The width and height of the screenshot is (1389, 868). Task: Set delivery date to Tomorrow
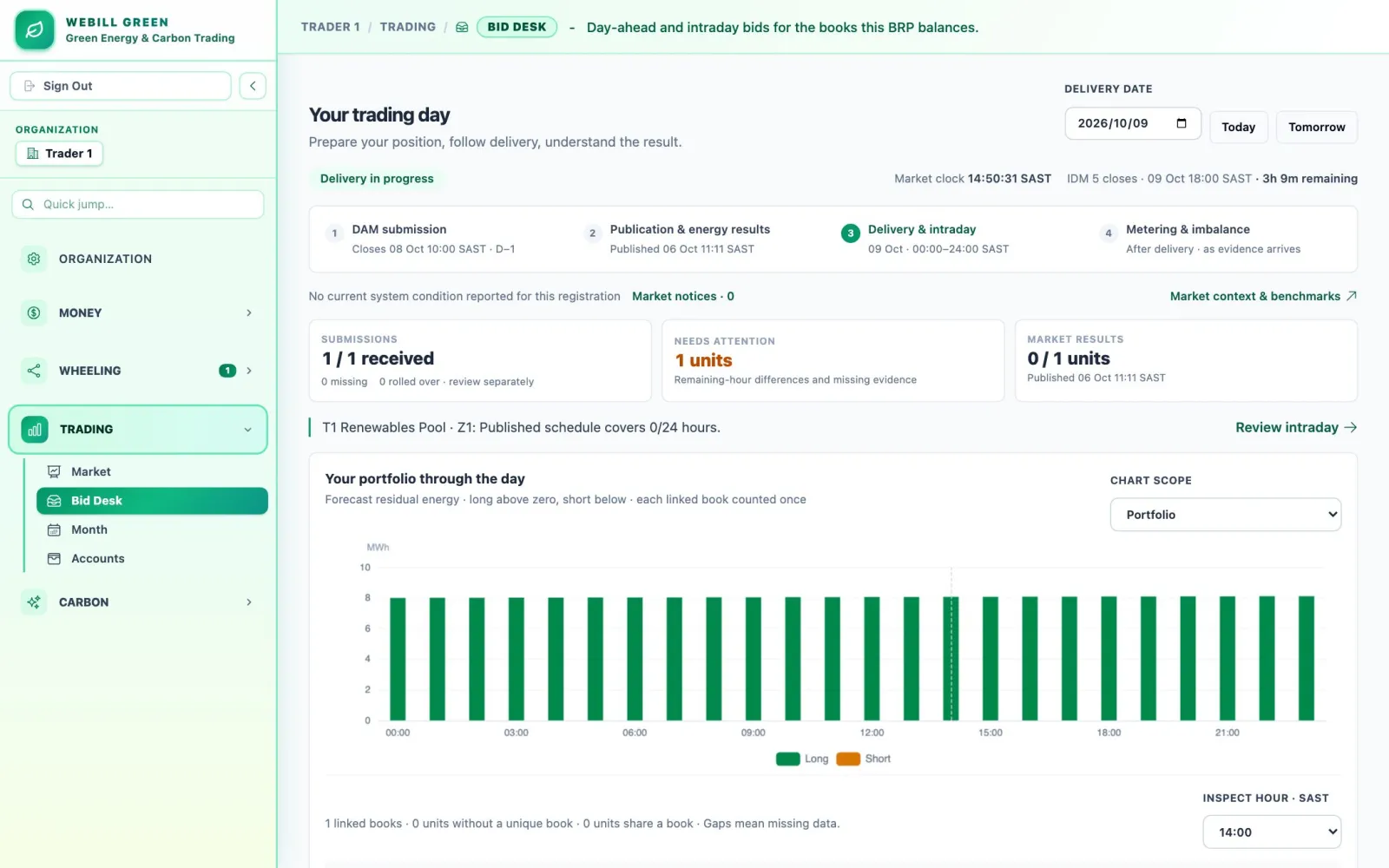tap(1316, 127)
